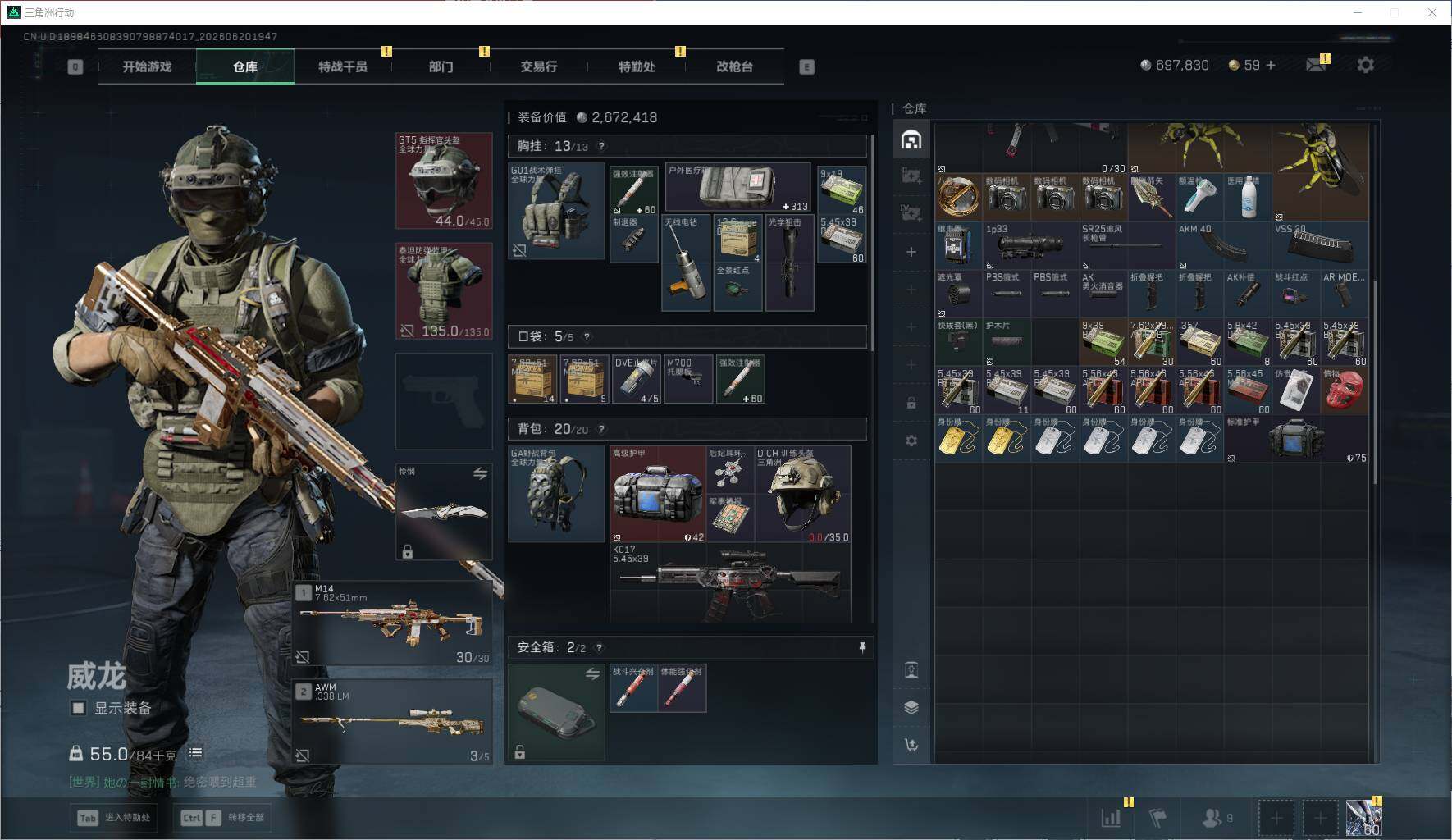Click the E next-tab key button
Image resolution: width=1452 pixels, height=840 pixels.
tap(806, 66)
